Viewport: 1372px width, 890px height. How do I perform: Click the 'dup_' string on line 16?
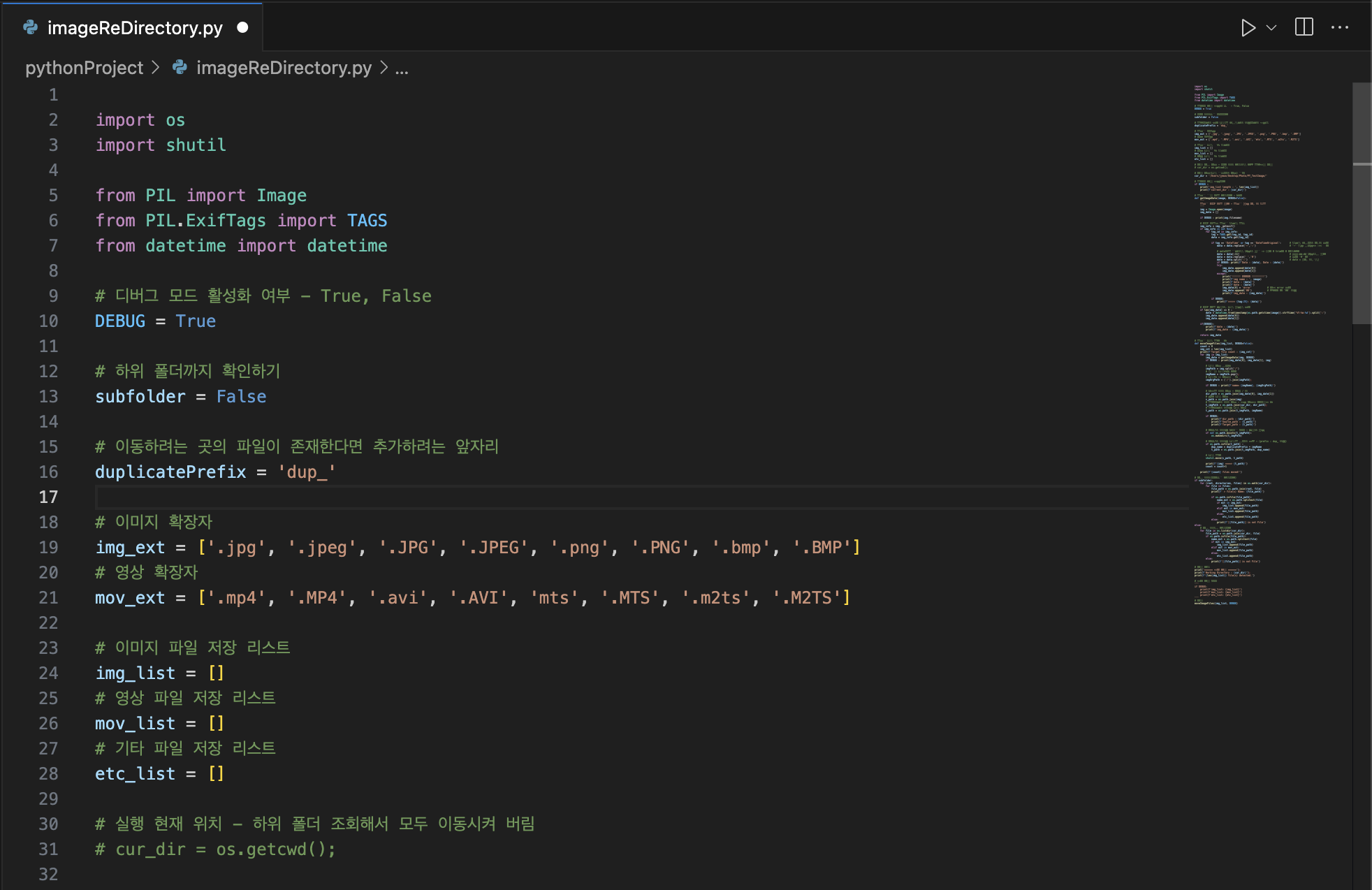click(307, 472)
